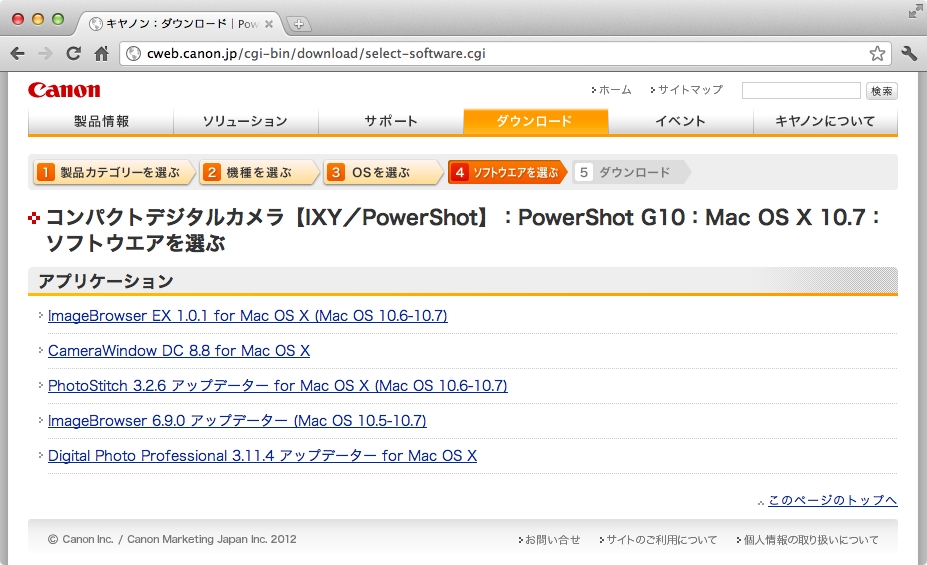Open the 製品情報 navigation tab

(x=101, y=121)
